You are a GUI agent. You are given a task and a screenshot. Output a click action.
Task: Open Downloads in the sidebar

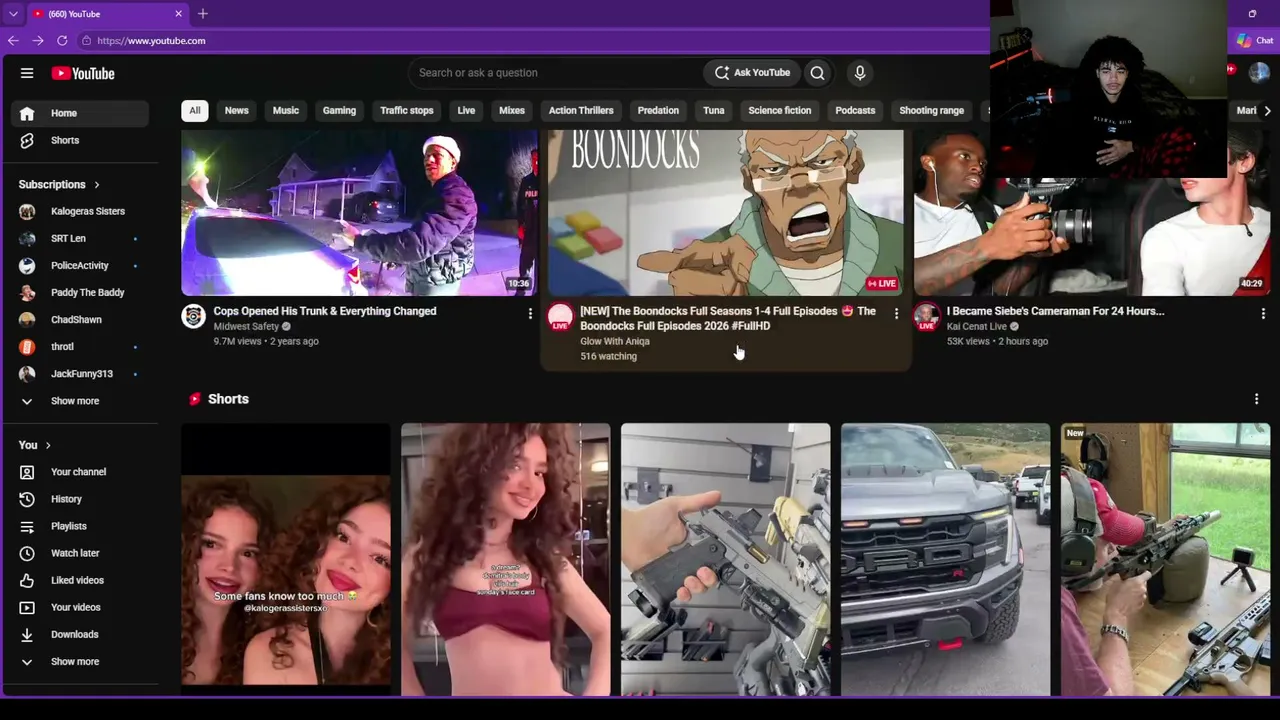click(x=80, y=634)
